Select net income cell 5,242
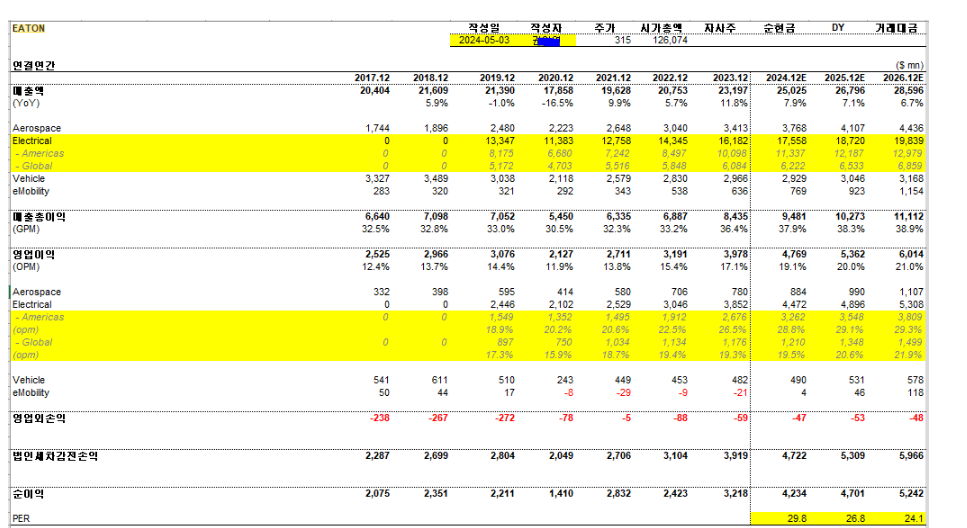This screenshot has height=528, width=967. pyautogui.click(x=911, y=493)
